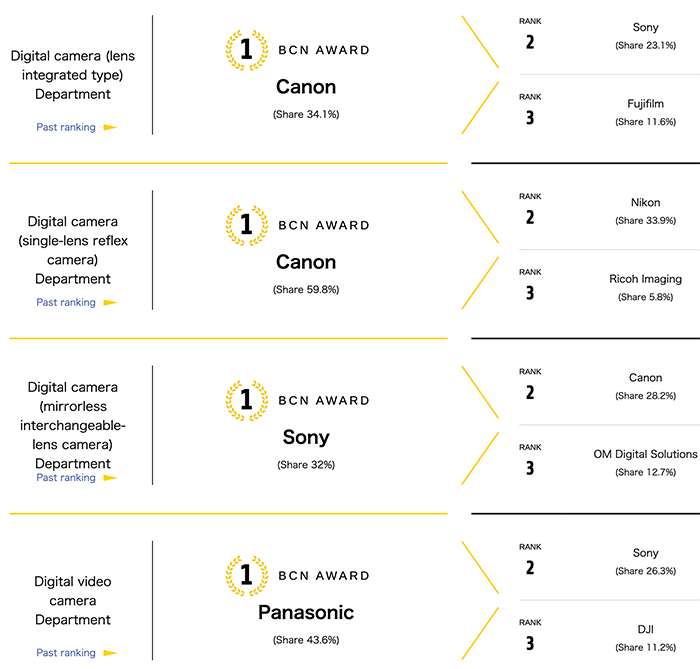Click the laurel badge beside Canon lens-integrated award
700x669 pixels.
246,49
